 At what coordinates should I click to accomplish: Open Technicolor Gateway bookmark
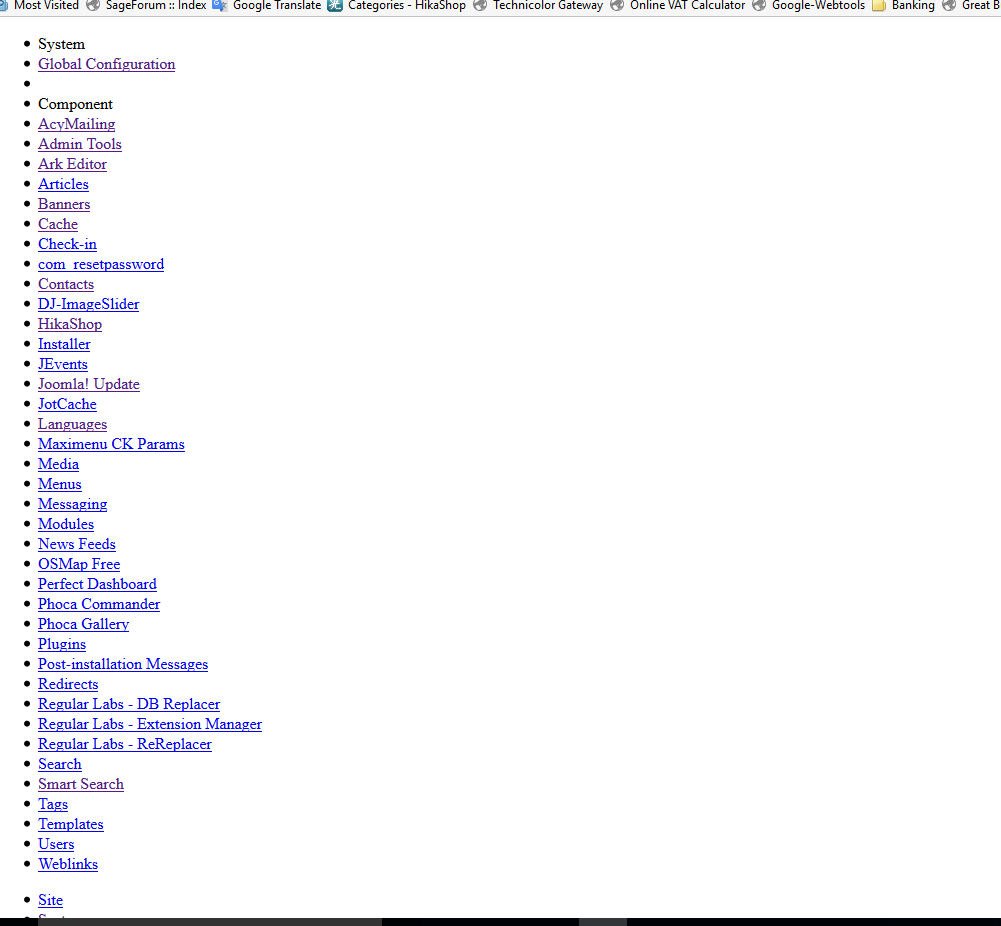click(548, 5)
